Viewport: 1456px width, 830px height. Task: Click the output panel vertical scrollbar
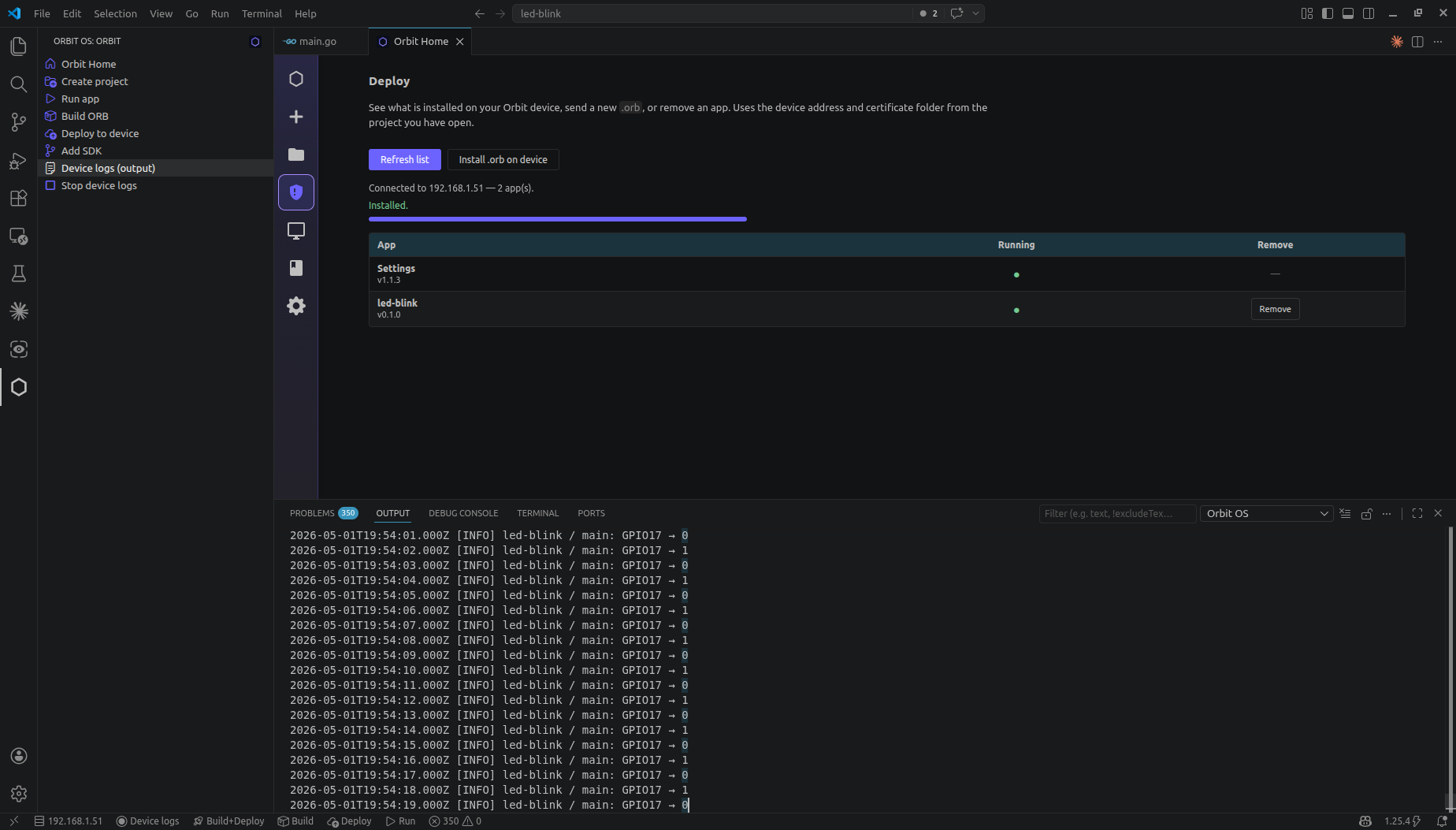click(x=1450, y=668)
